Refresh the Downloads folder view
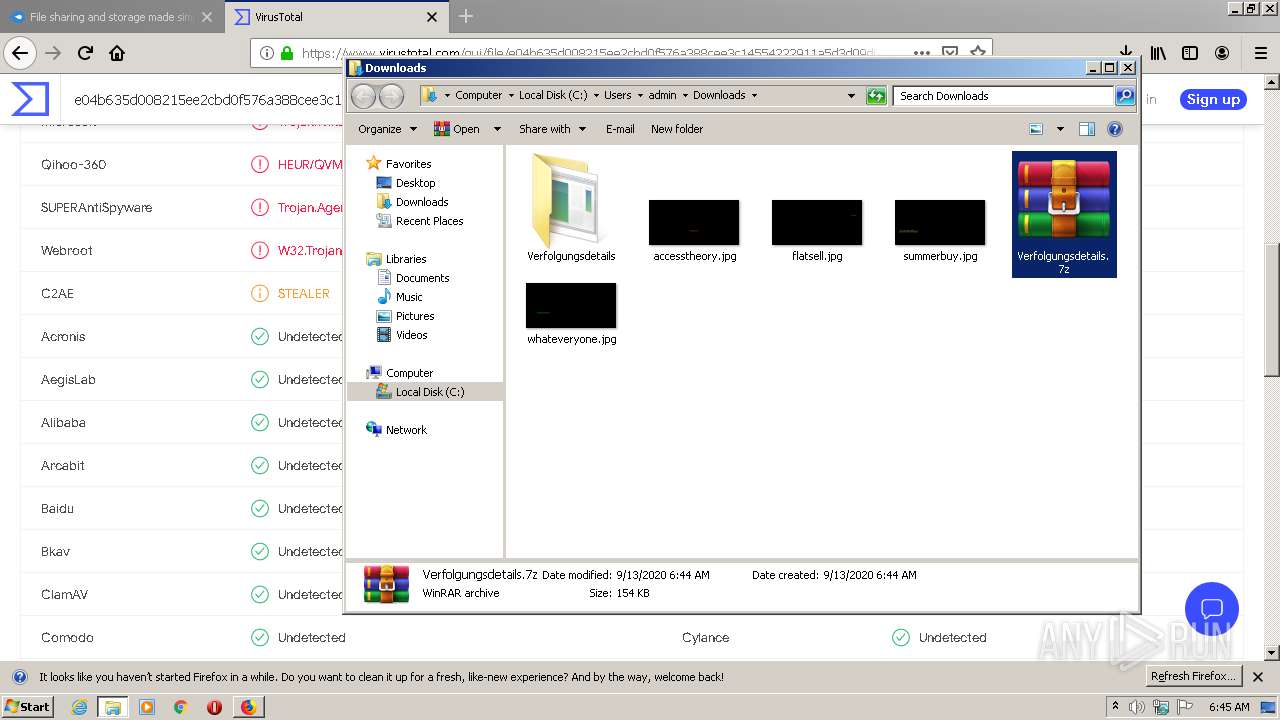1280x720 pixels. click(x=876, y=96)
